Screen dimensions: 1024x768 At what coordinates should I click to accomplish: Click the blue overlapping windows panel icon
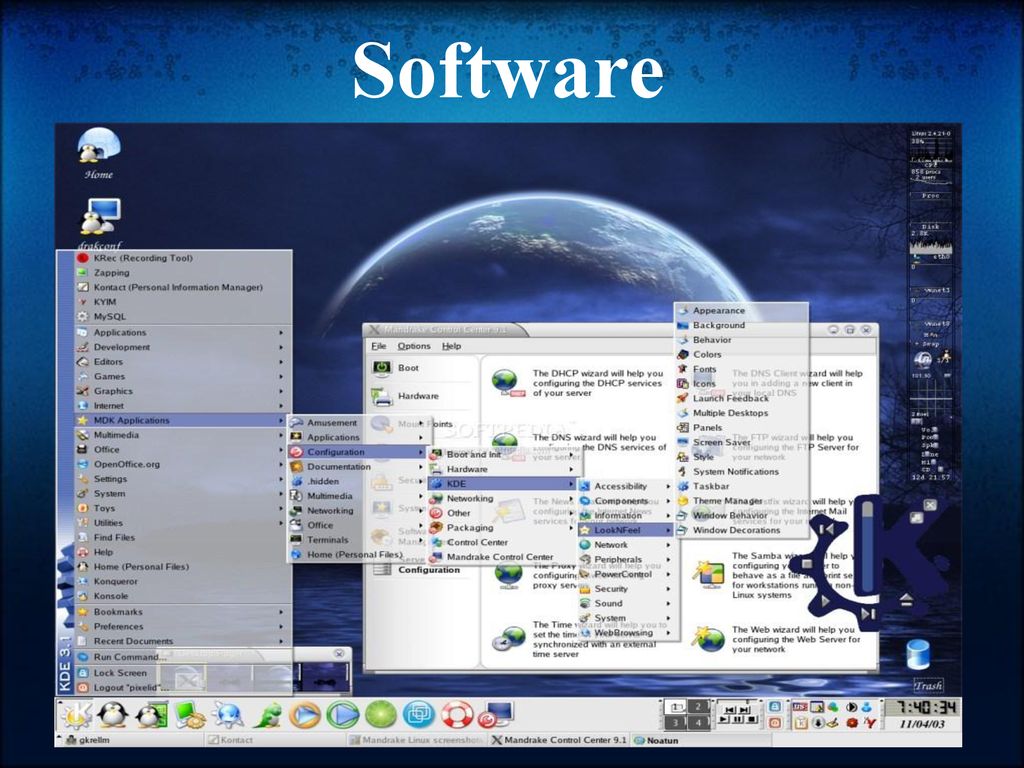click(419, 714)
